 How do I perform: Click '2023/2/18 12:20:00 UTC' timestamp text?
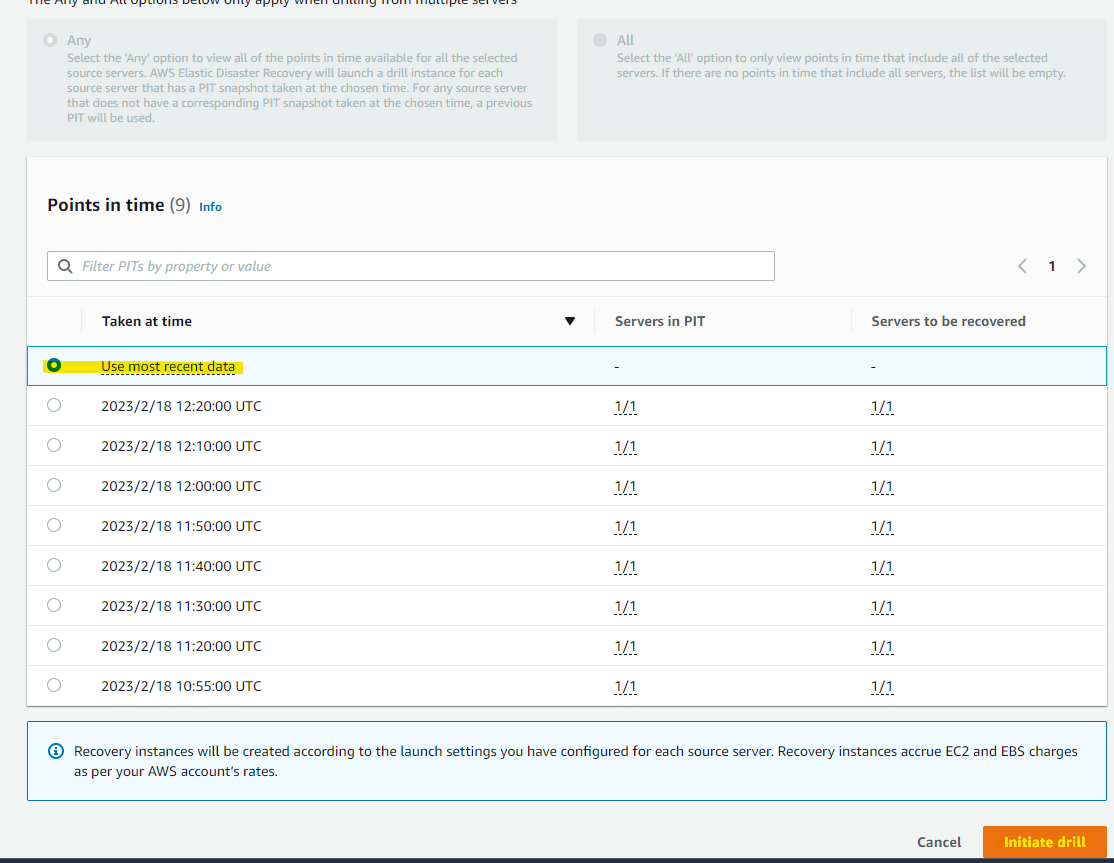click(181, 406)
